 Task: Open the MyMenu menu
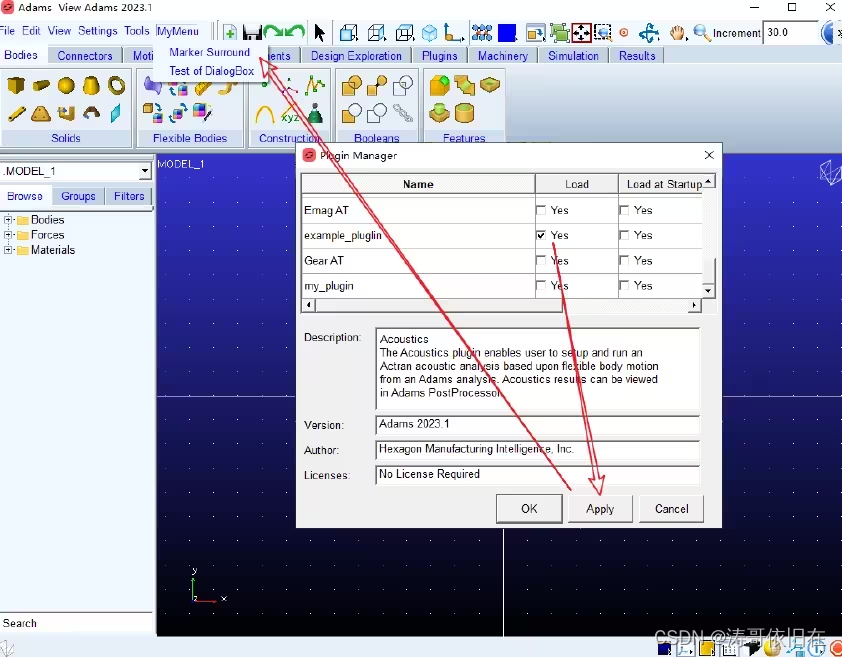(178, 31)
